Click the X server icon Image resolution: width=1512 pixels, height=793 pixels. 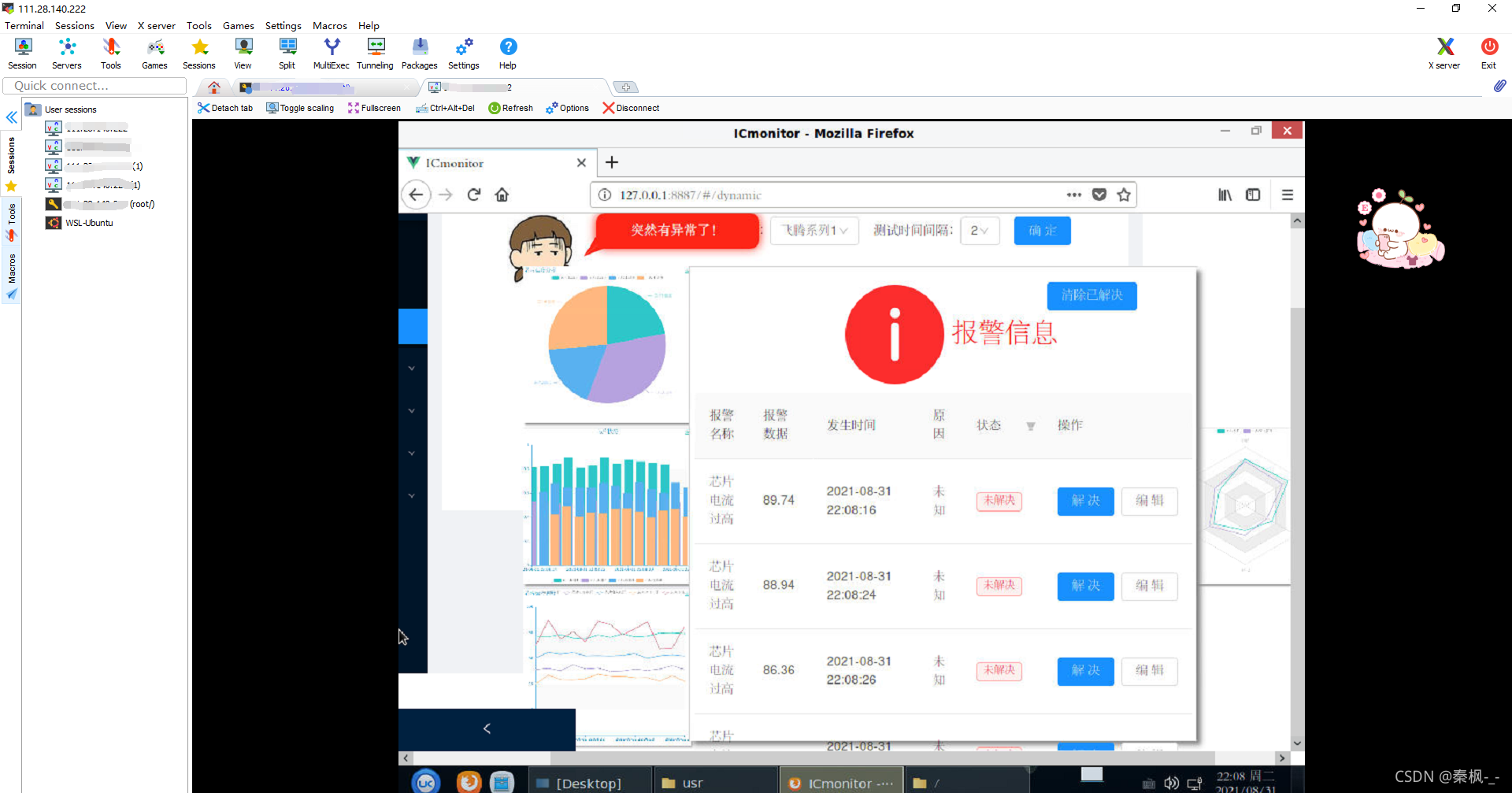coord(1443,53)
